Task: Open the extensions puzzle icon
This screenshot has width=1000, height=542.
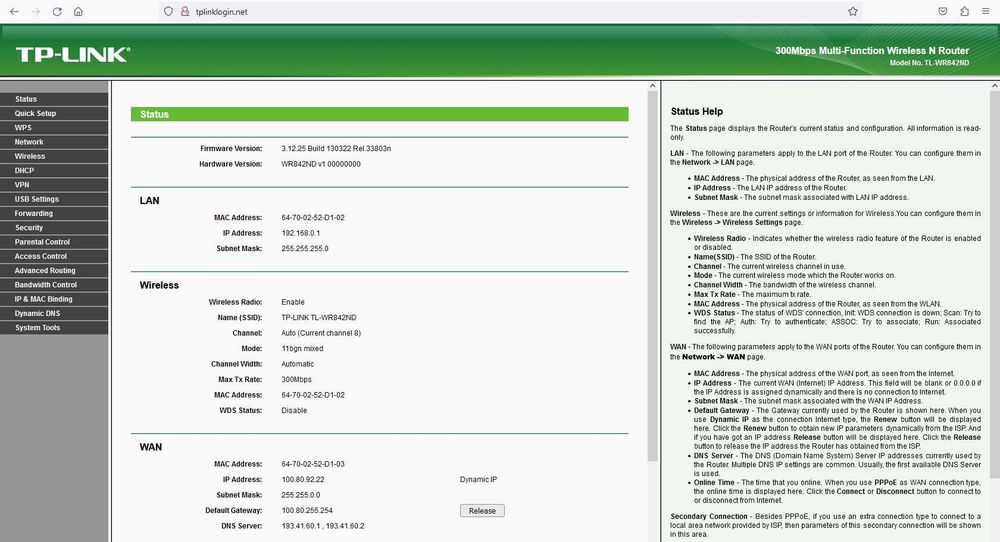Action: point(964,11)
